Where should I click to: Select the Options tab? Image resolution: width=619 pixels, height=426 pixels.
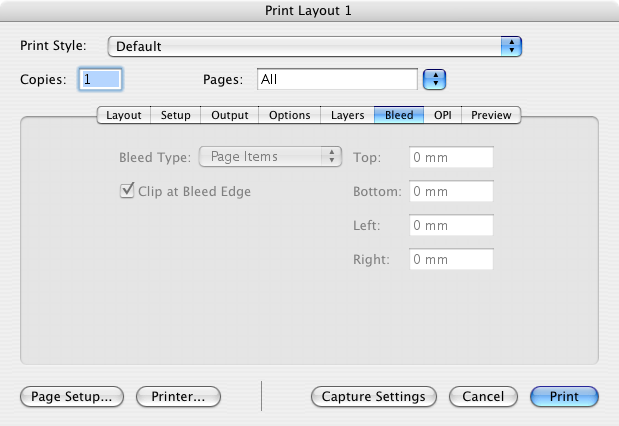[290, 115]
